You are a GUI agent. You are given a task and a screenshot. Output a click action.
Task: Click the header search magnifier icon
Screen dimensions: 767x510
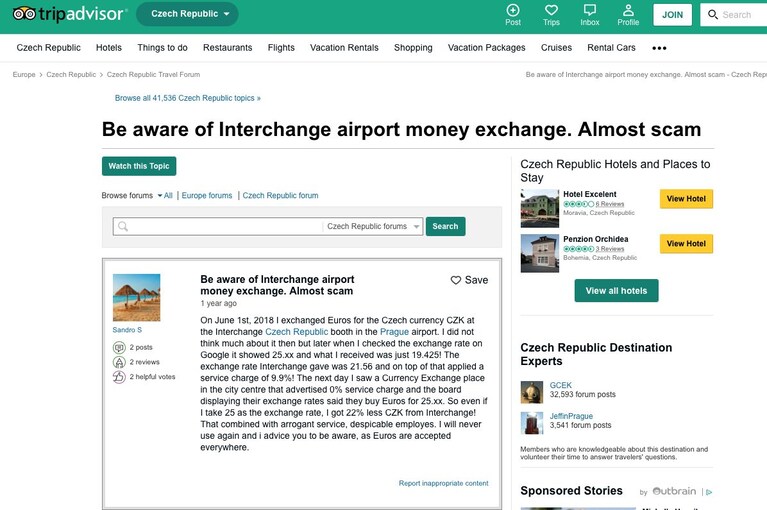(x=713, y=15)
